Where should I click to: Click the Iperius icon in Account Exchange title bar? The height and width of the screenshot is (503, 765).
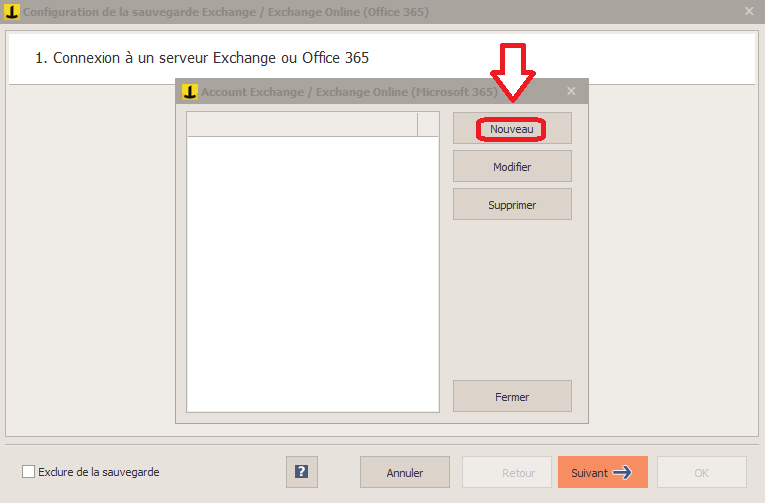tap(190, 91)
